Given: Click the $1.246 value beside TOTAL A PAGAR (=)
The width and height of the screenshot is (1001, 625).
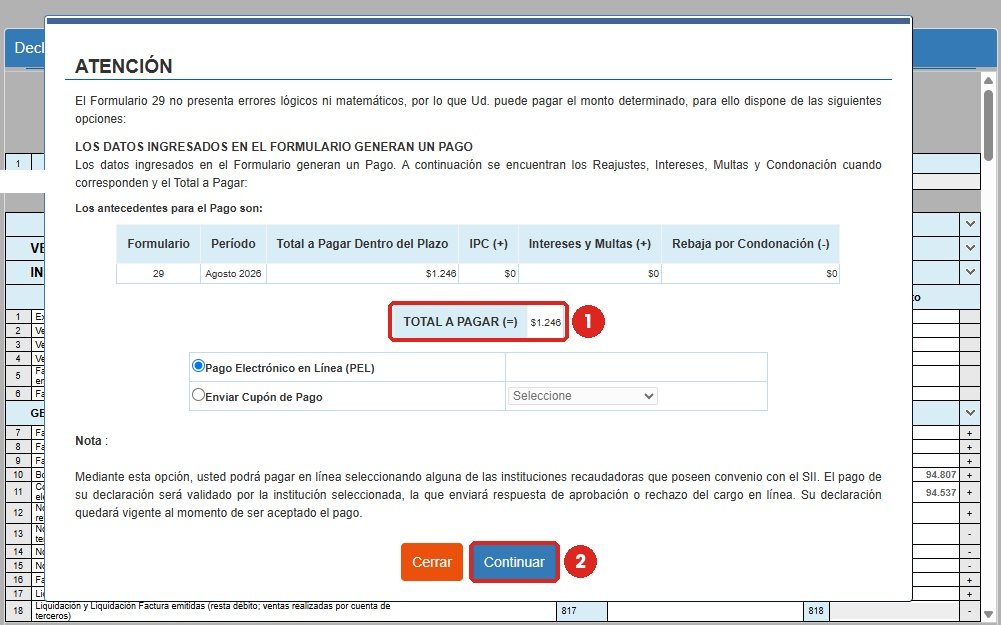Looking at the screenshot, I should [546, 322].
